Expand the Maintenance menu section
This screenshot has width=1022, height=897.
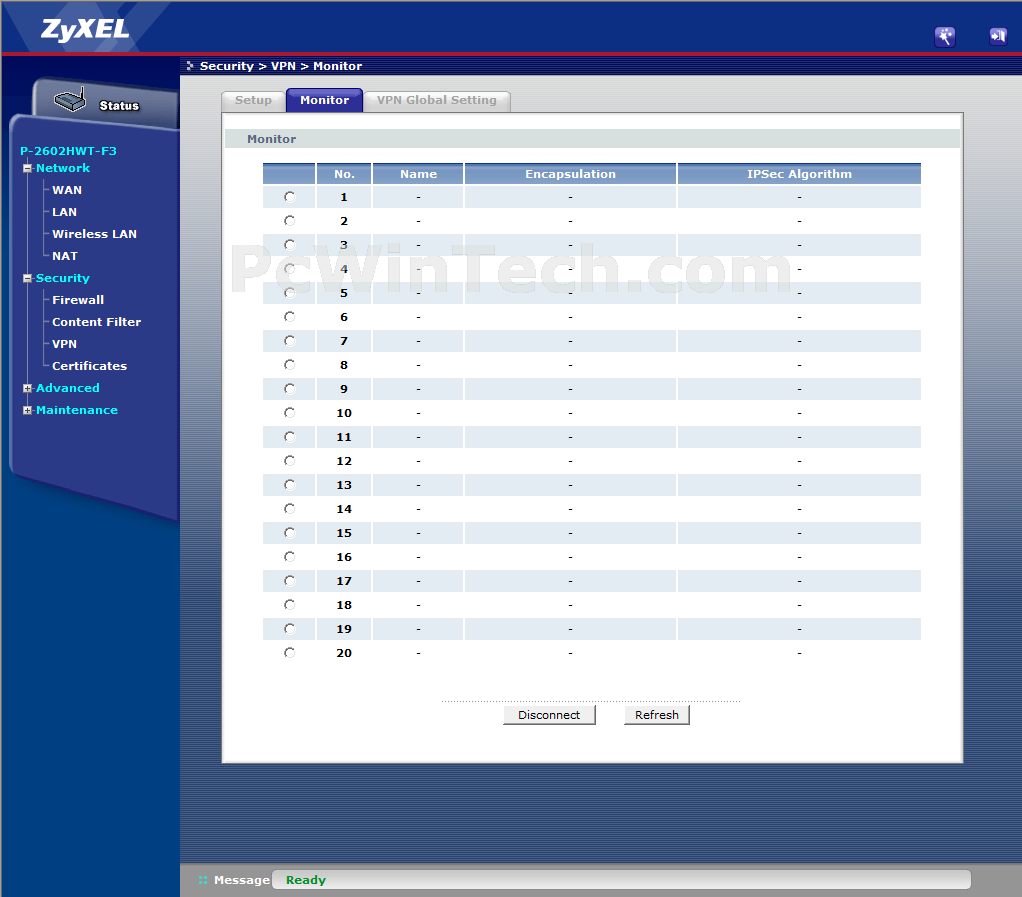tap(27, 411)
